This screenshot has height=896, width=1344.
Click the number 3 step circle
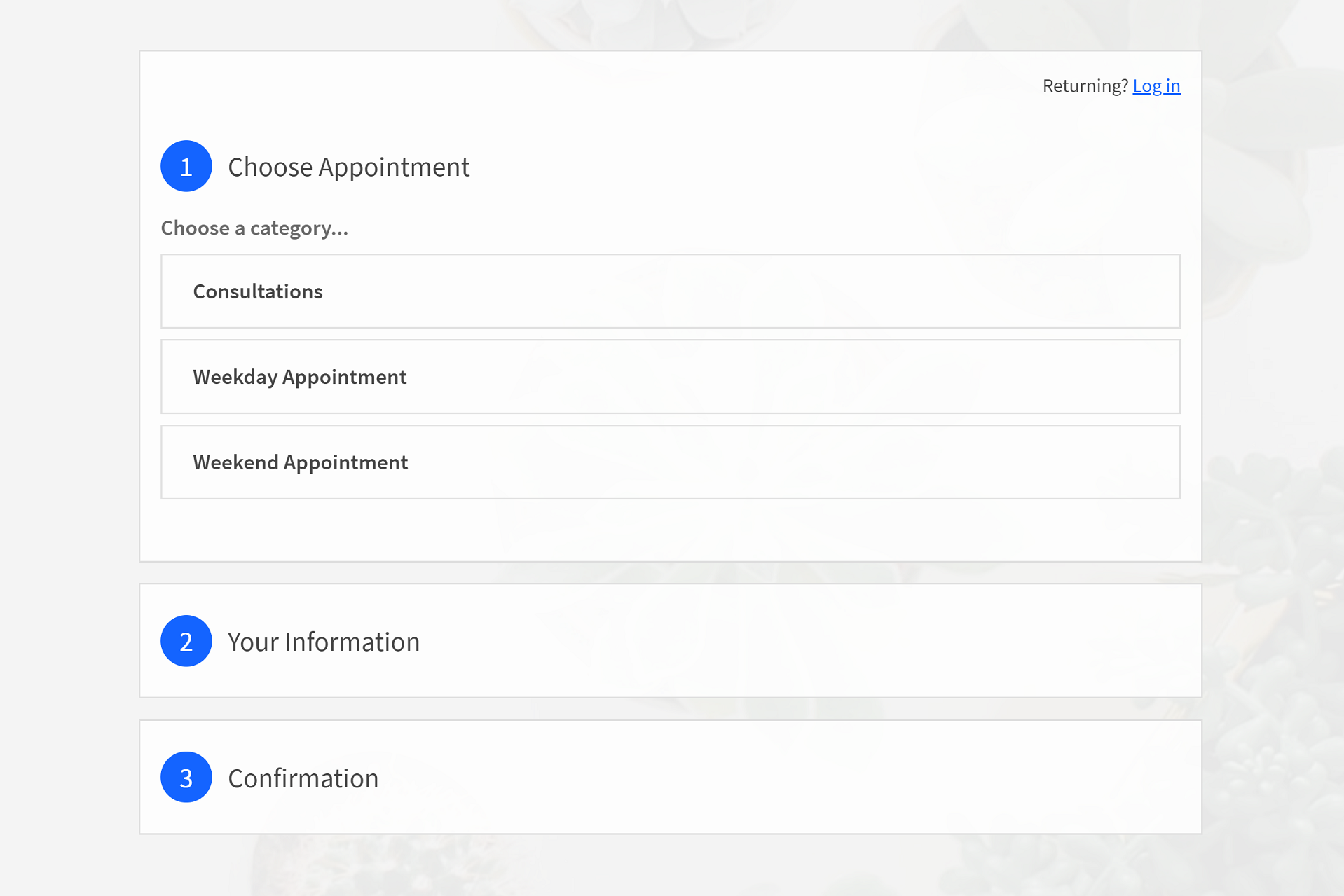click(186, 778)
